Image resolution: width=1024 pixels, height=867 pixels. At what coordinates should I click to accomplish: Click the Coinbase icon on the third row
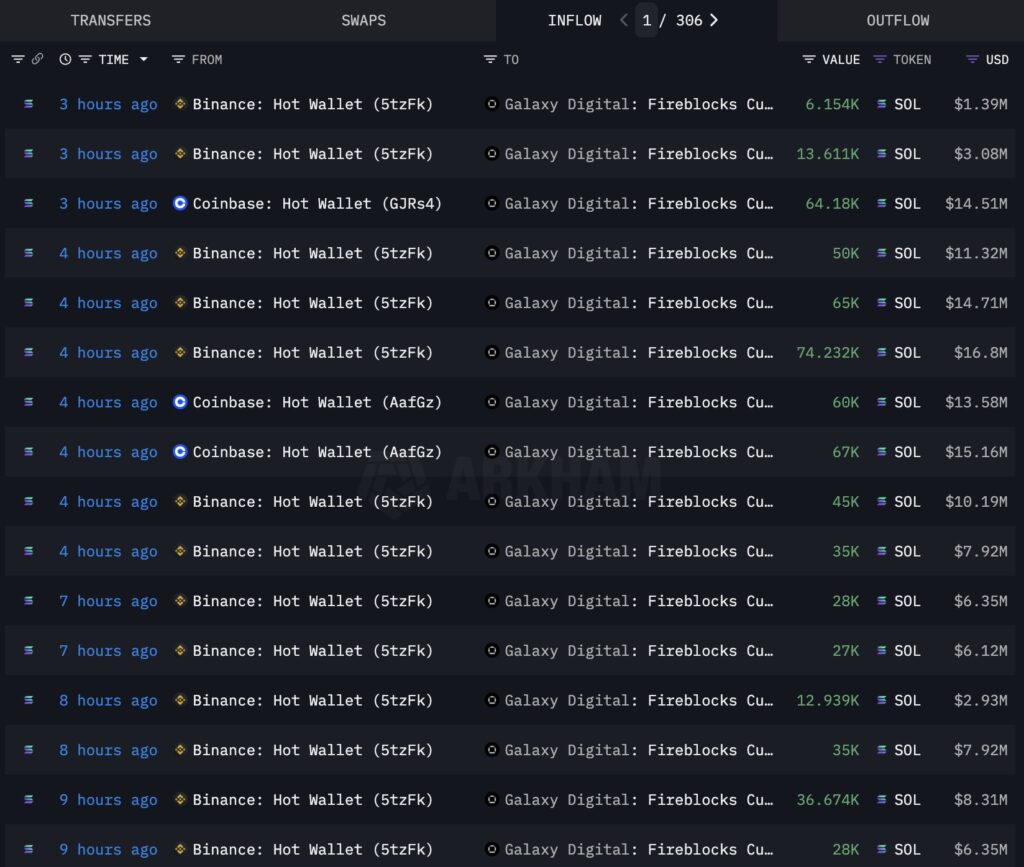pyautogui.click(x=178, y=203)
